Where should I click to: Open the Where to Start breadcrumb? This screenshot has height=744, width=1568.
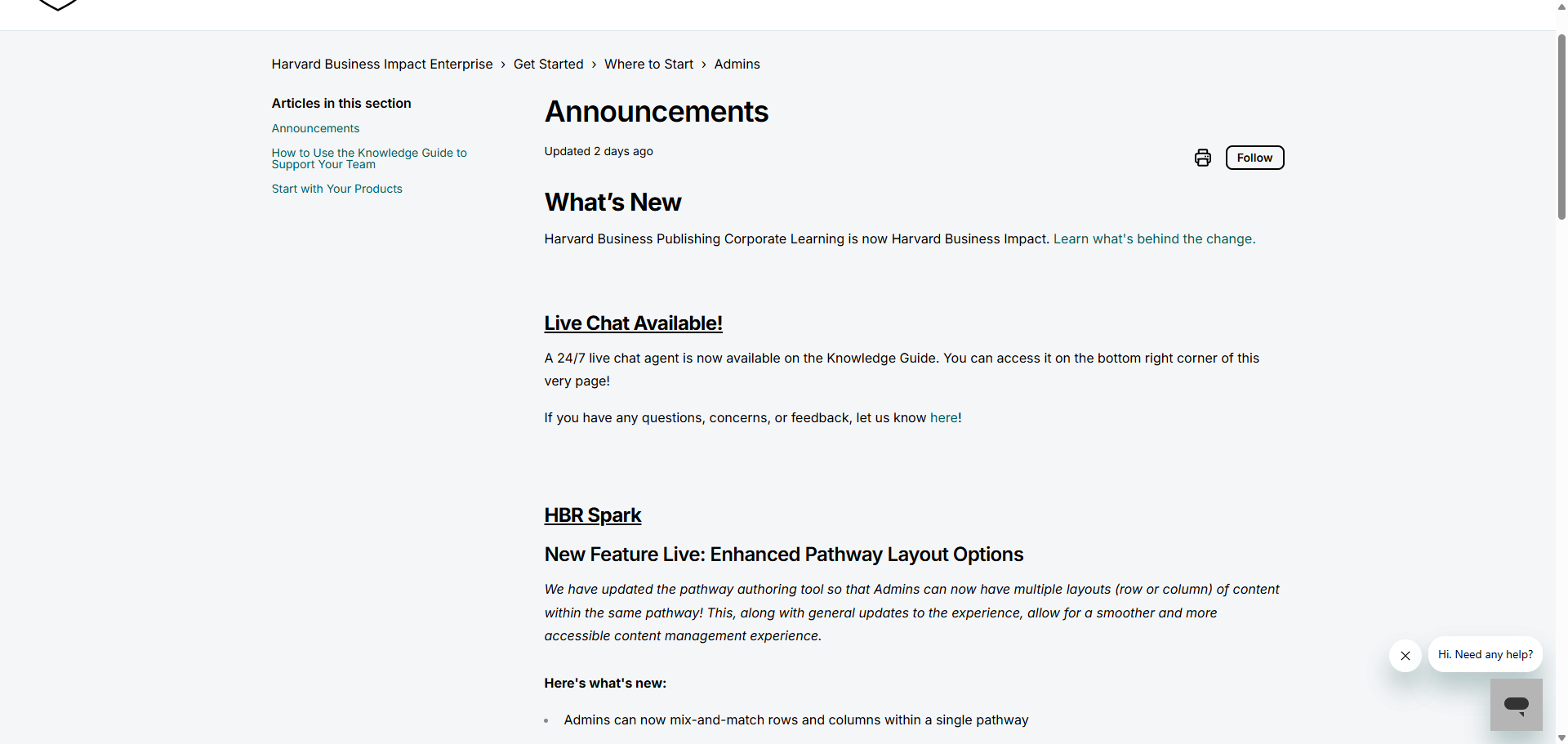click(648, 64)
